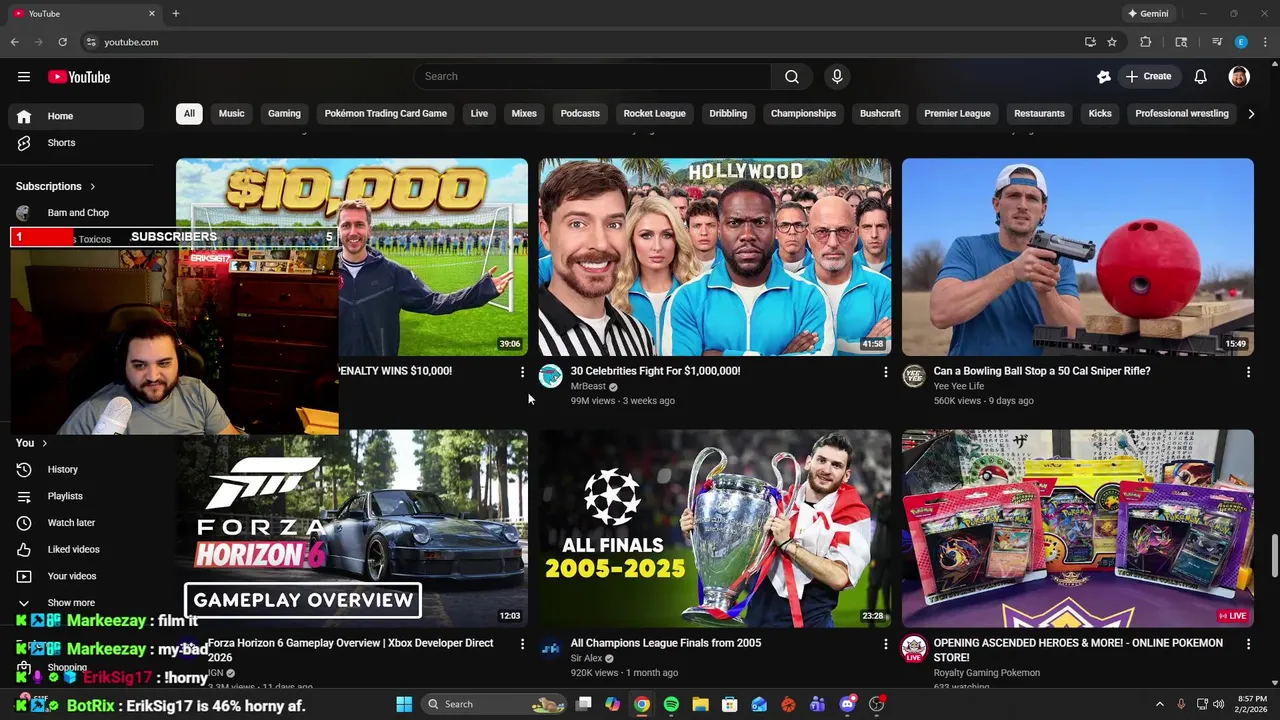Image resolution: width=1280 pixels, height=720 pixels.
Task: Open Forza Horizon 6 Gameplay Overview title
Action: point(350,650)
